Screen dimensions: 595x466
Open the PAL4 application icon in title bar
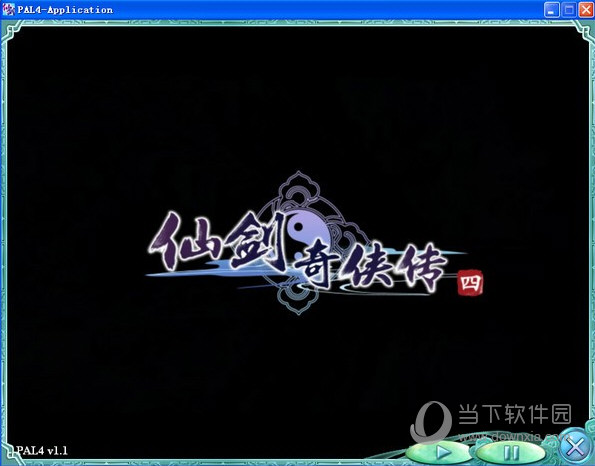coord(8,9)
